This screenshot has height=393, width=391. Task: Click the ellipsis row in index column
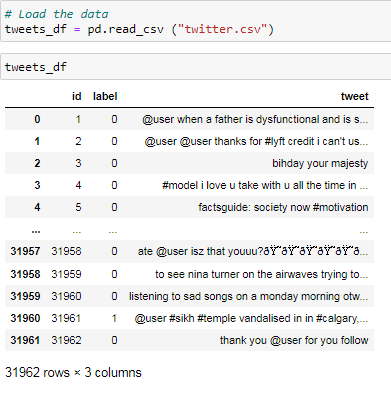tap(36, 230)
